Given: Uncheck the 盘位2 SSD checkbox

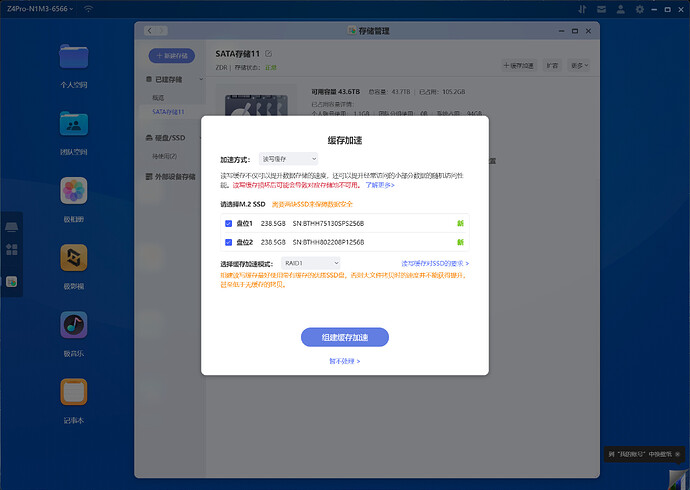Looking at the screenshot, I should pyautogui.click(x=229, y=242).
